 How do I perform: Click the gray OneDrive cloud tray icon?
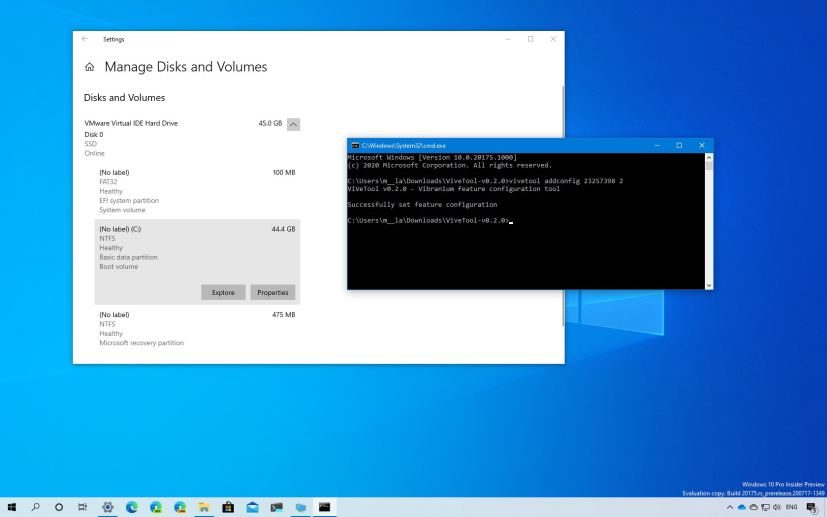754,508
